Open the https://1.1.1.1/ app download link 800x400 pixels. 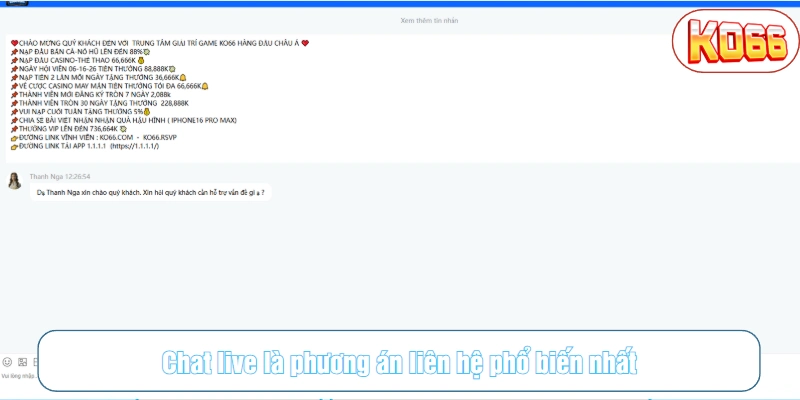point(135,146)
